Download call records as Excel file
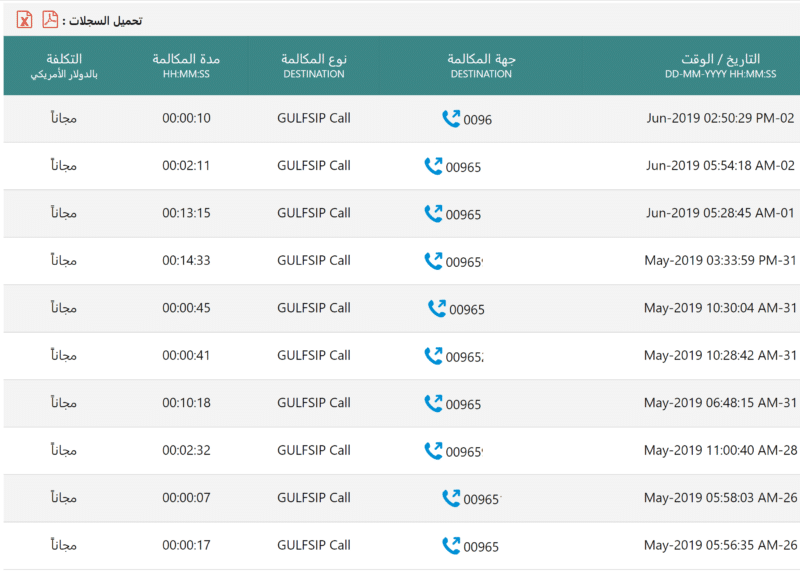 pyautogui.click(x=24, y=19)
